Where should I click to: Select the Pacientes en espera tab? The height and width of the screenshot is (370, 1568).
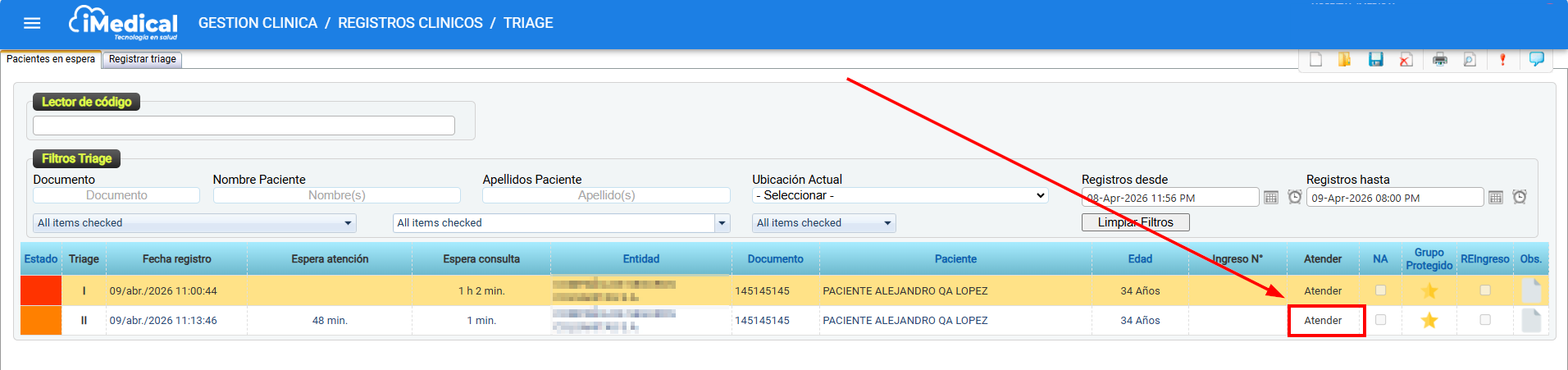tap(51, 59)
